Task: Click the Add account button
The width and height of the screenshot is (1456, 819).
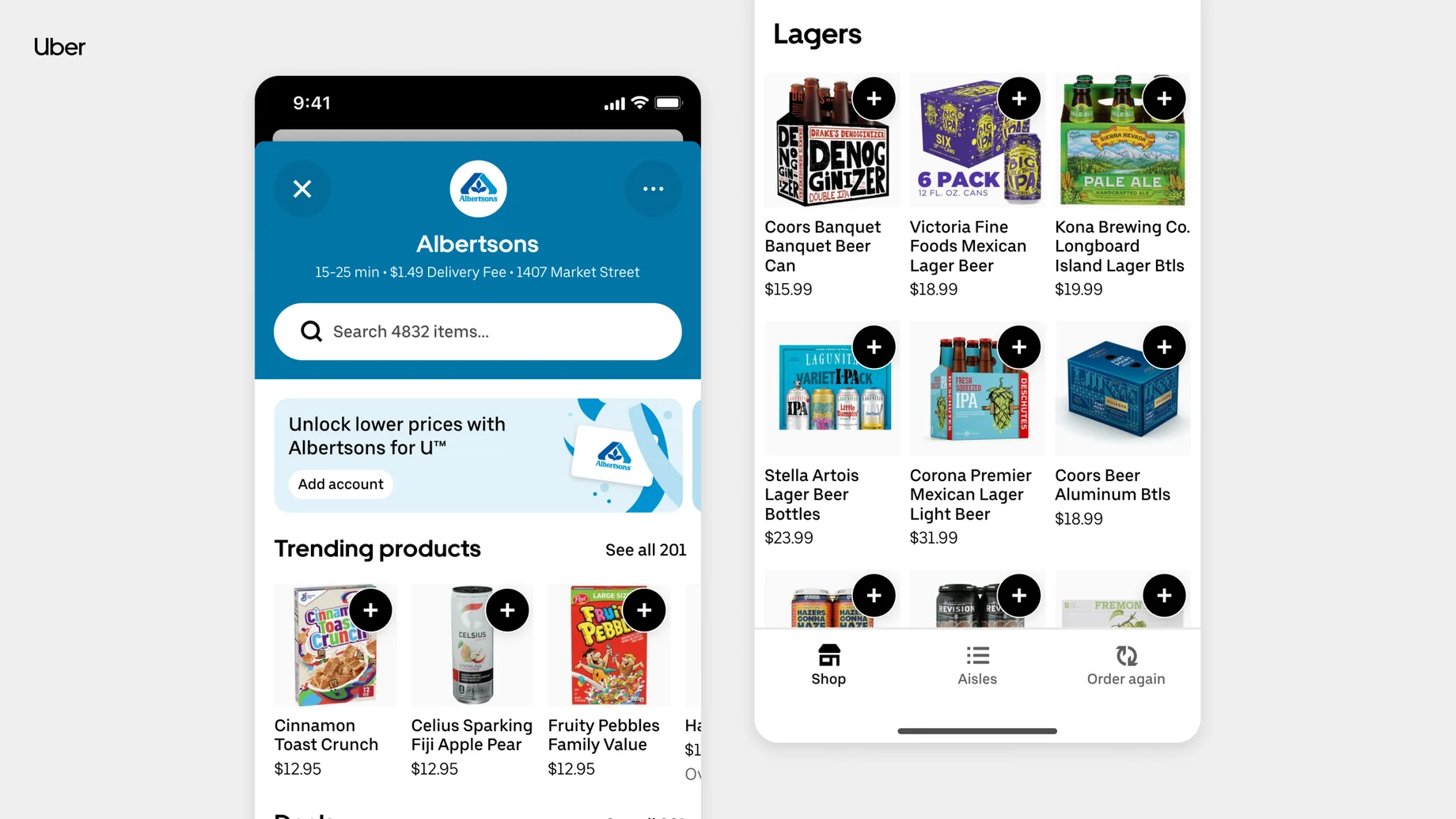Action: tap(340, 484)
